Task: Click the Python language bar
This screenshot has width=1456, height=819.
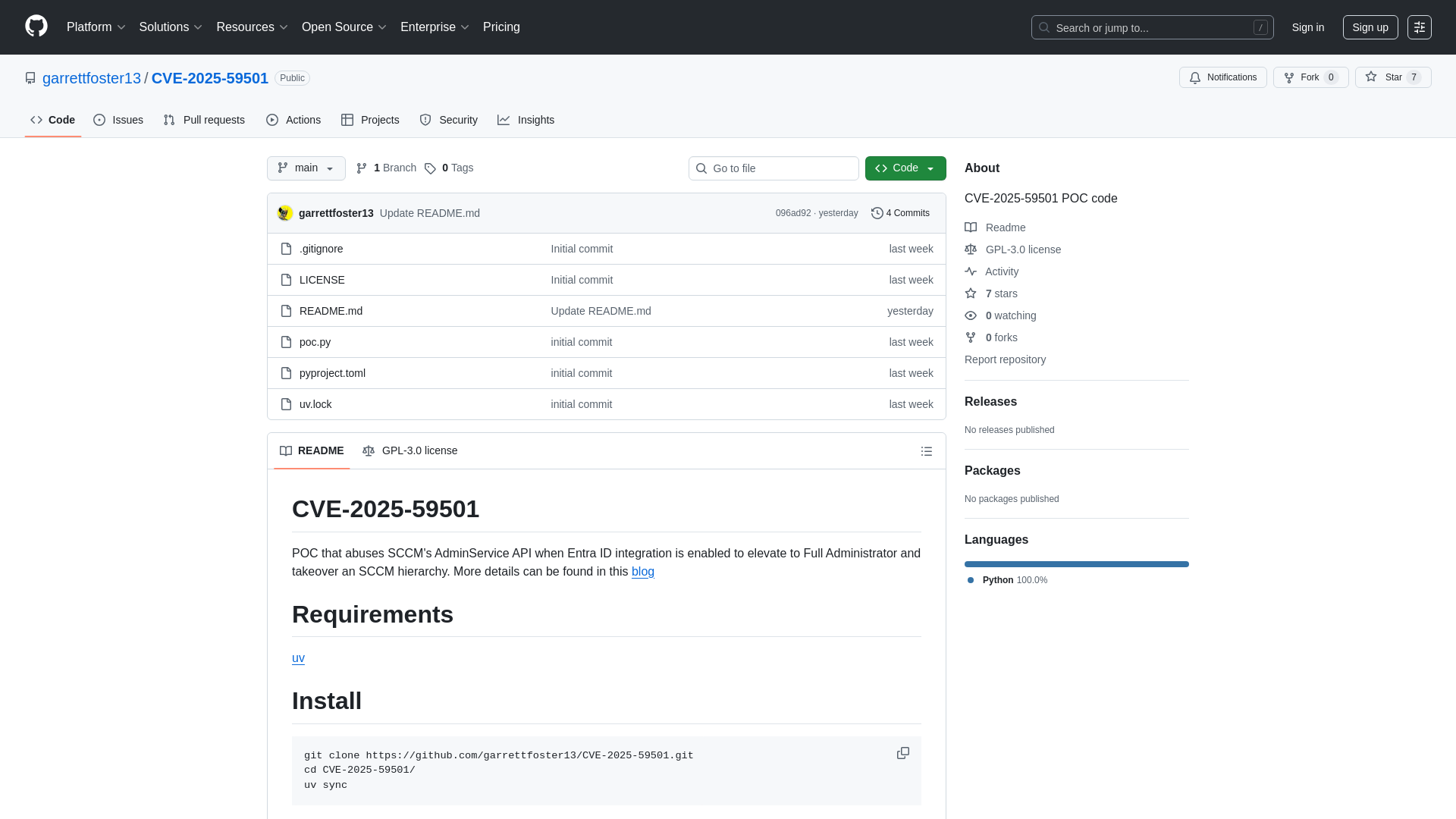Action: coord(1076,564)
